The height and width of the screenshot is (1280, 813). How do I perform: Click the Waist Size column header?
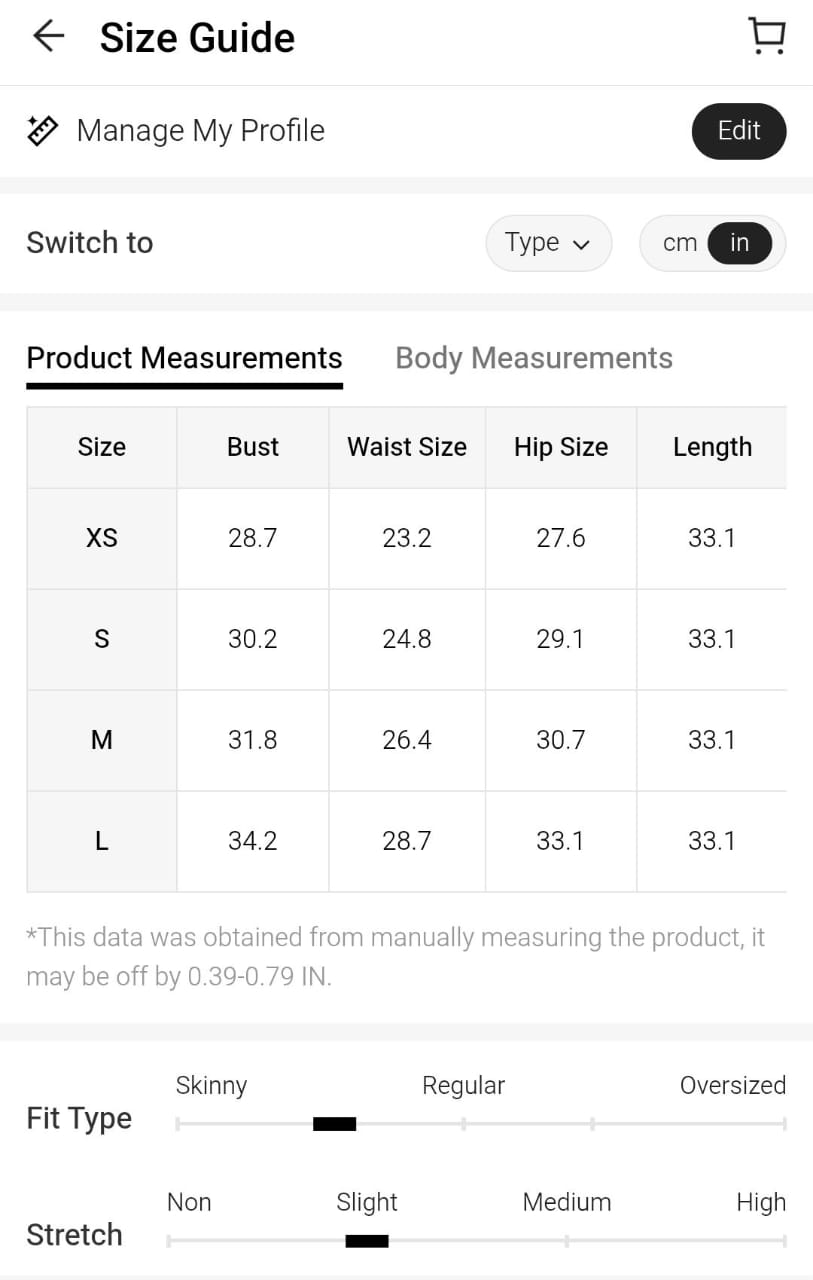coord(407,447)
